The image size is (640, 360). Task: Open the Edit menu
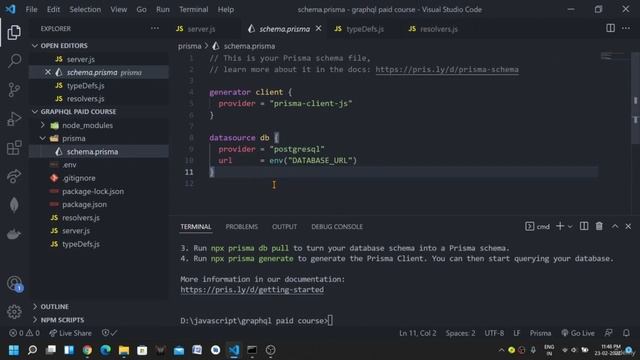coord(53,9)
